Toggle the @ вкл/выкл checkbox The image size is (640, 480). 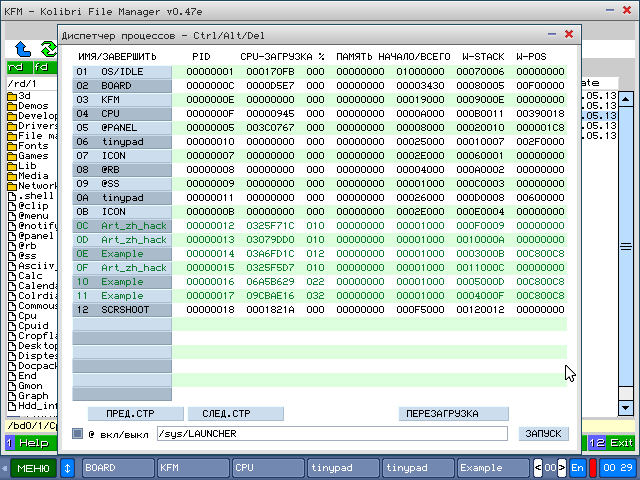pyautogui.click(x=78, y=434)
